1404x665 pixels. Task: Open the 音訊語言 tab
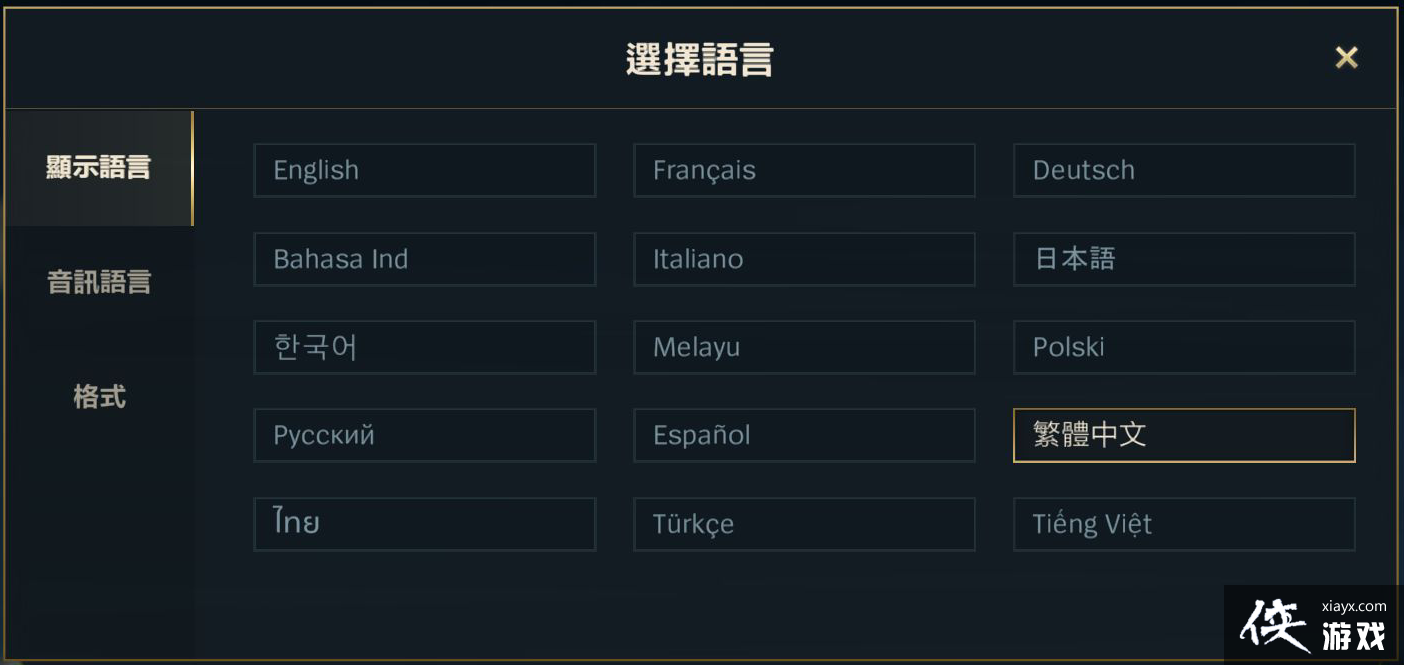(x=98, y=282)
